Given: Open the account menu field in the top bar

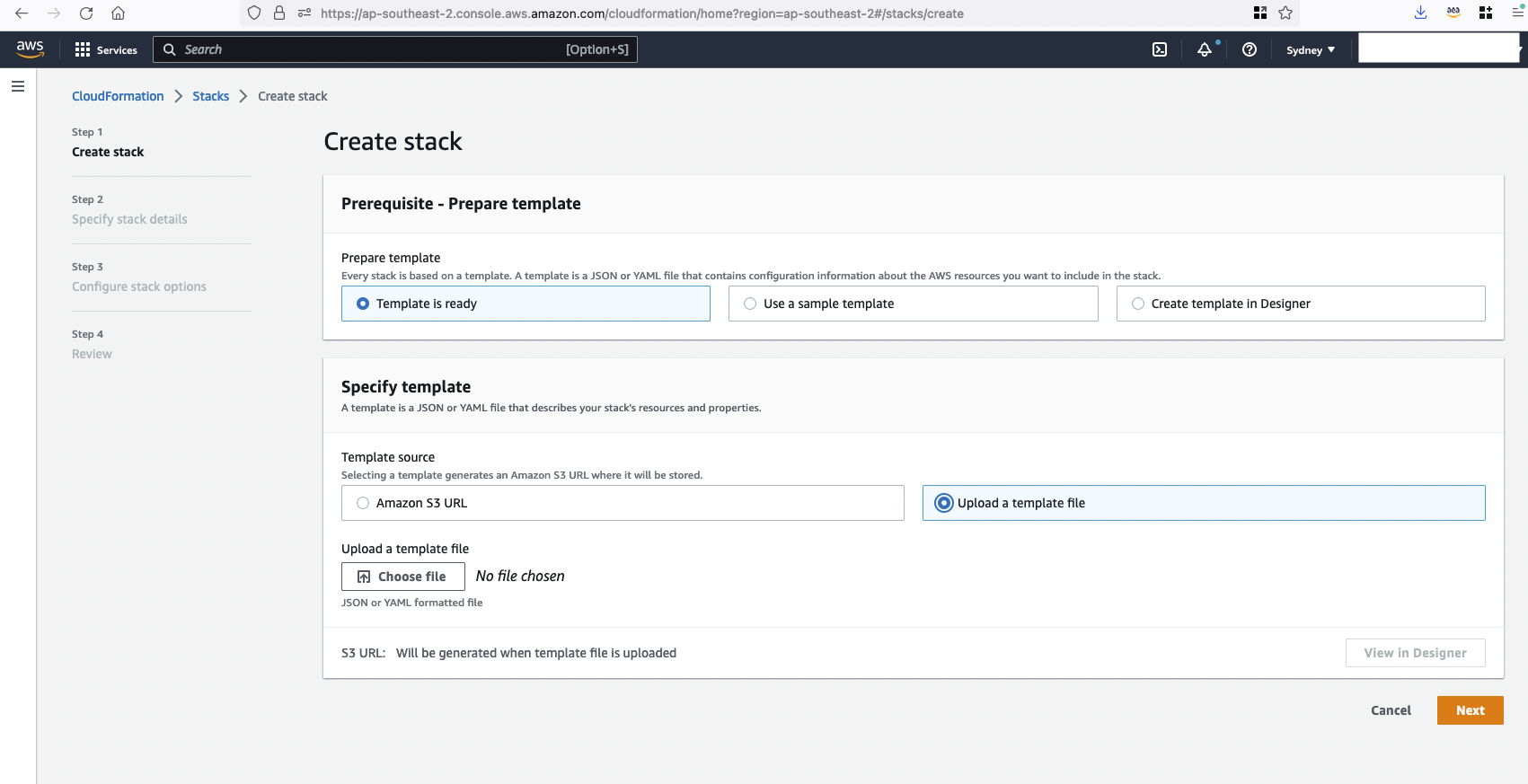Looking at the screenshot, I should point(1438,48).
